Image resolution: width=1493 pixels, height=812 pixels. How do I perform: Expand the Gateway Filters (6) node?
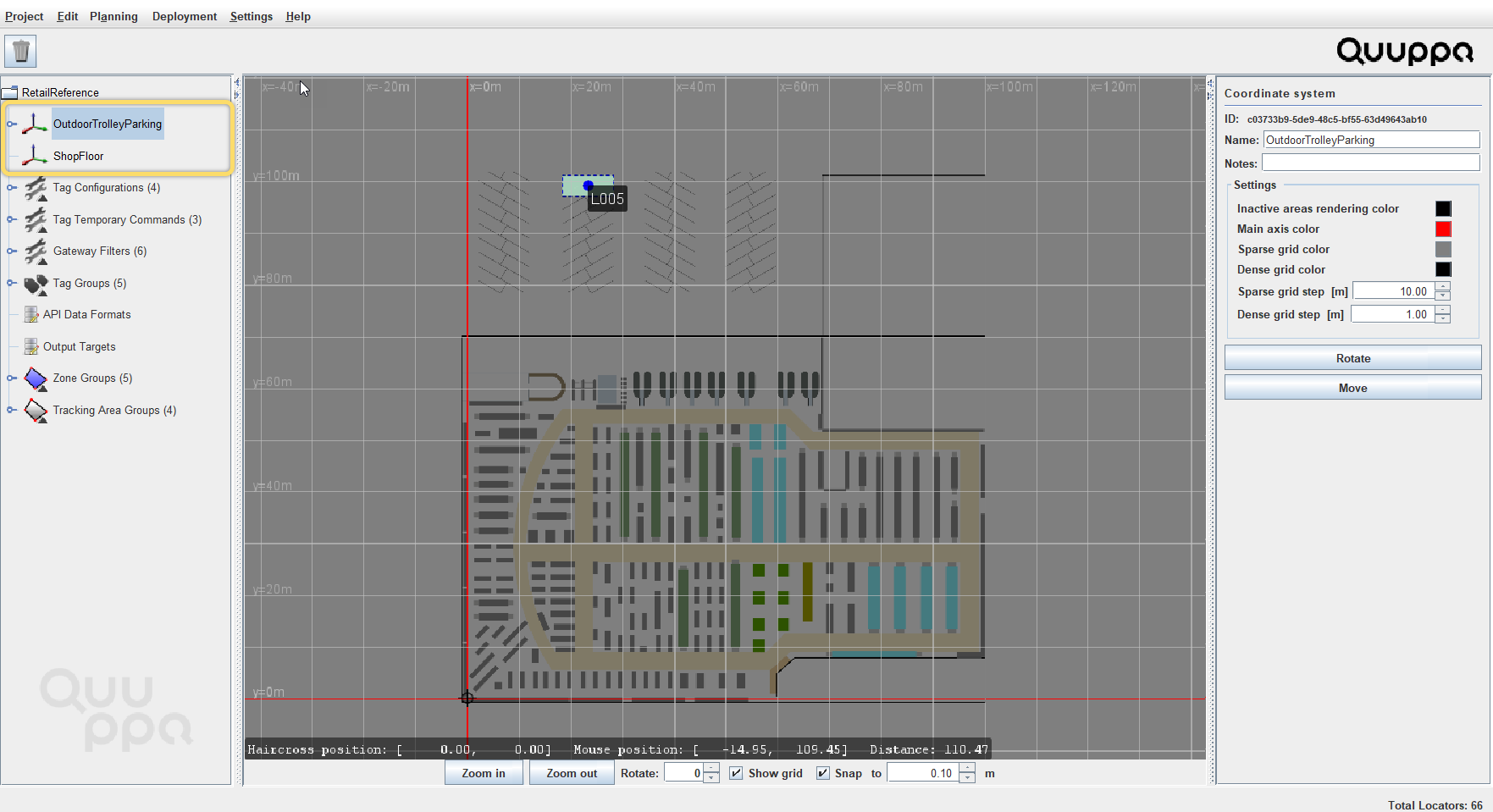coord(12,251)
